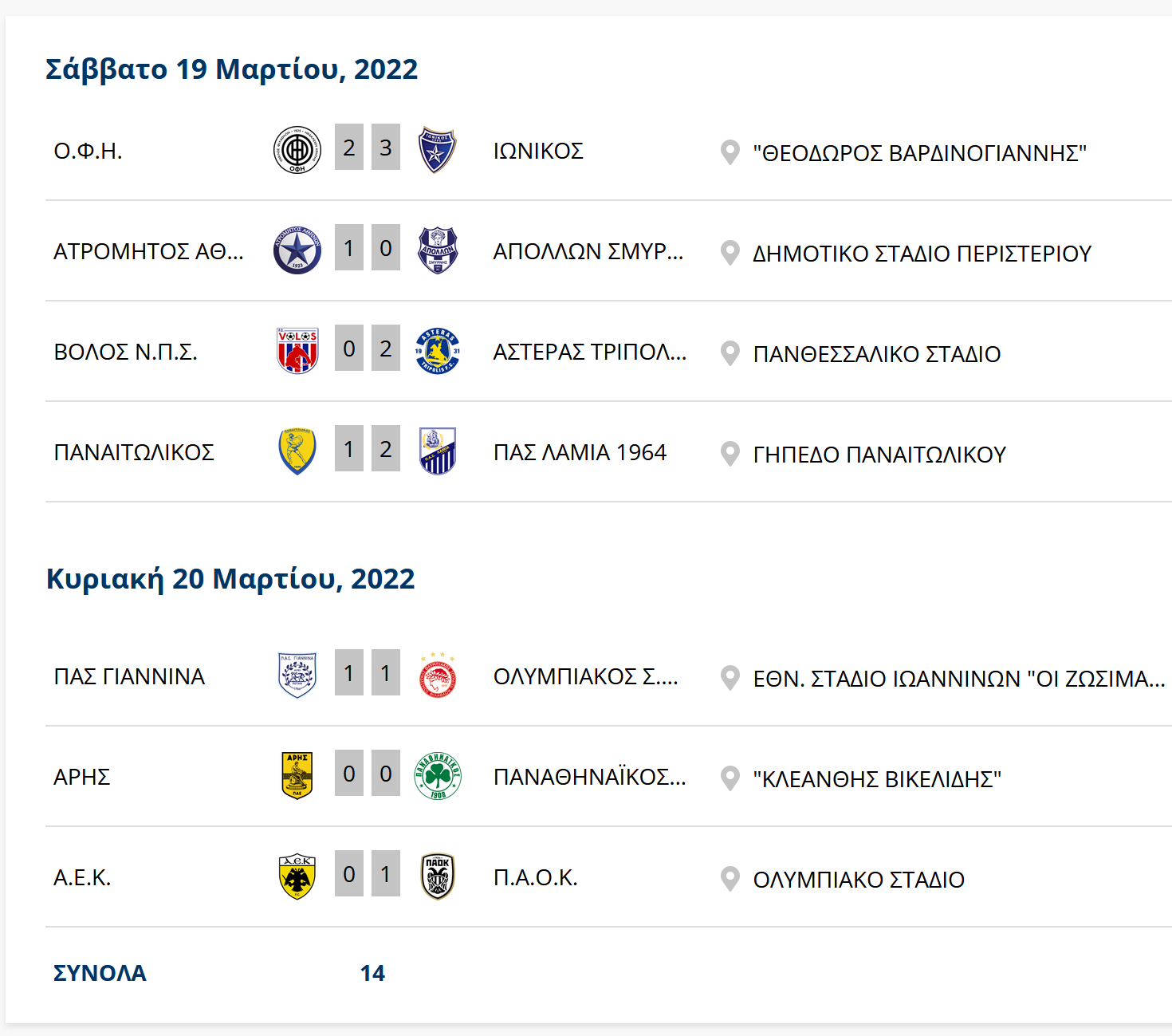Click the Panathinaikos shamrock logo

tap(437, 776)
